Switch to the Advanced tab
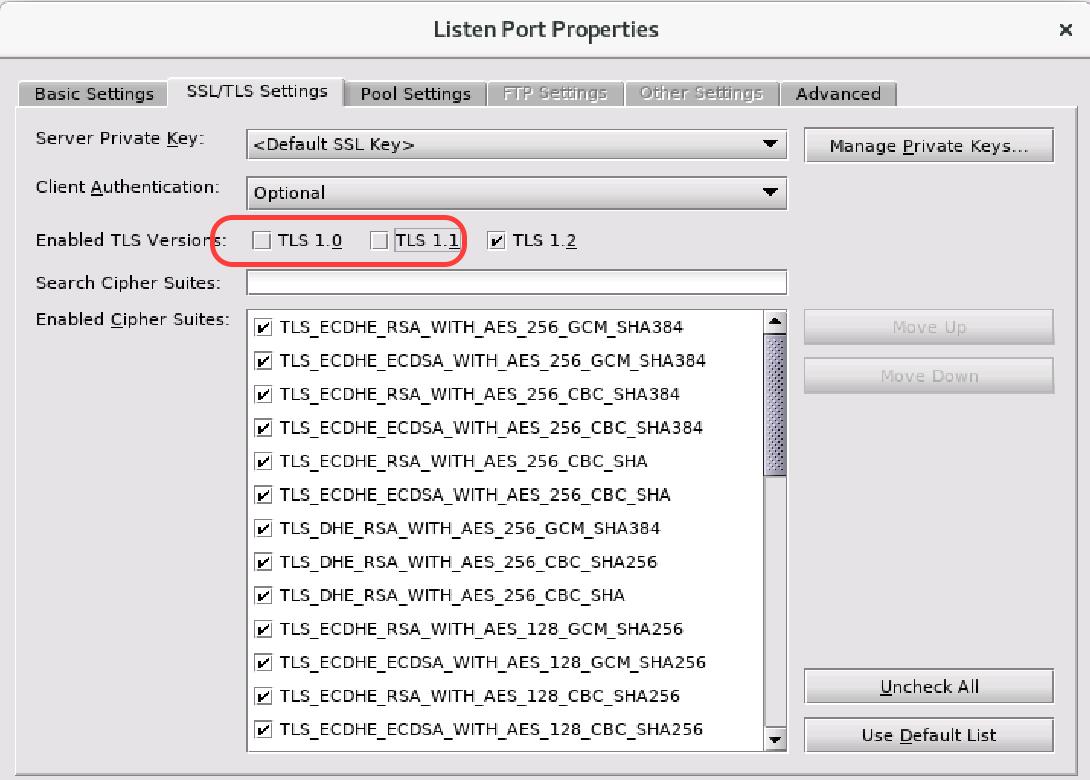The image size is (1090, 780). [x=838, y=93]
